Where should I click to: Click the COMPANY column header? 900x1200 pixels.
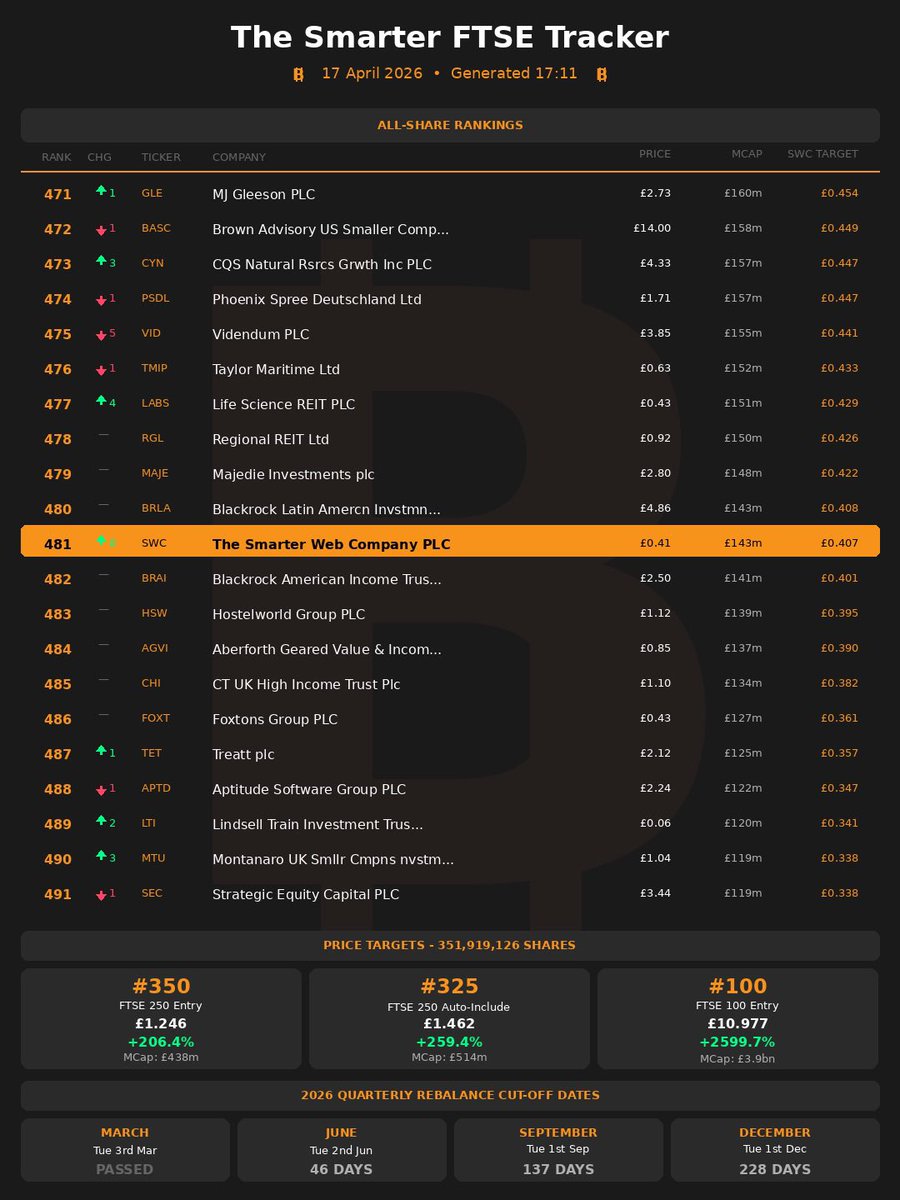point(239,157)
